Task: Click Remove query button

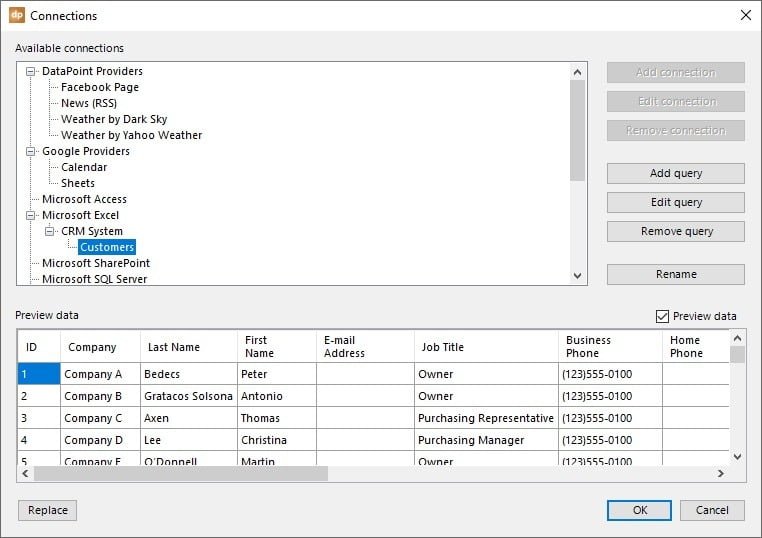Action: (675, 231)
